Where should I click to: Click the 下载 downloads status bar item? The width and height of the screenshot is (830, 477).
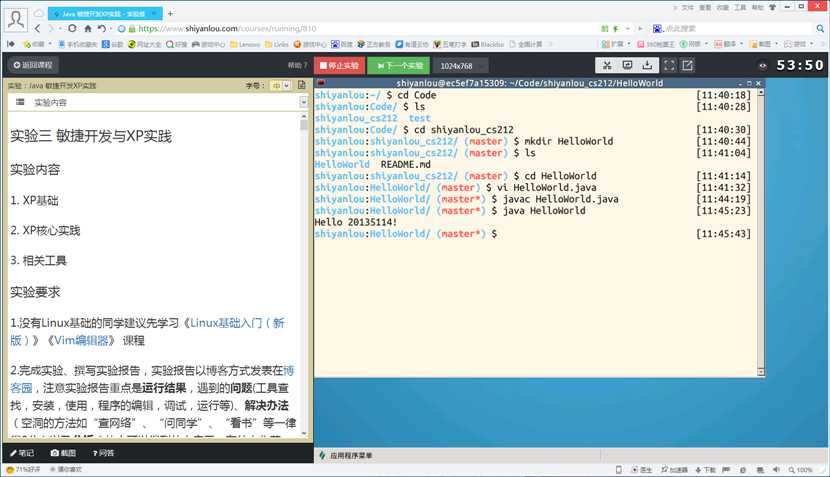pyautogui.click(x=706, y=470)
